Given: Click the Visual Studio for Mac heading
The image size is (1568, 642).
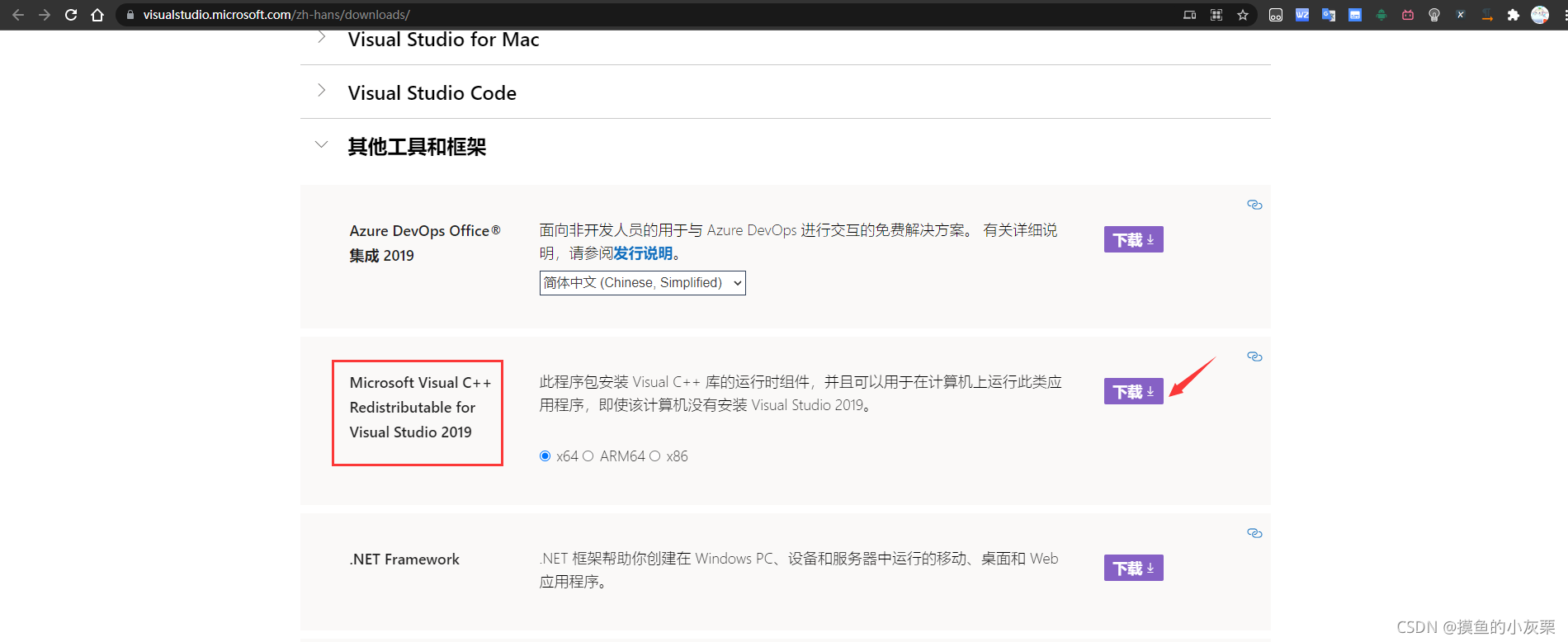Looking at the screenshot, I should tap(443, 40).
